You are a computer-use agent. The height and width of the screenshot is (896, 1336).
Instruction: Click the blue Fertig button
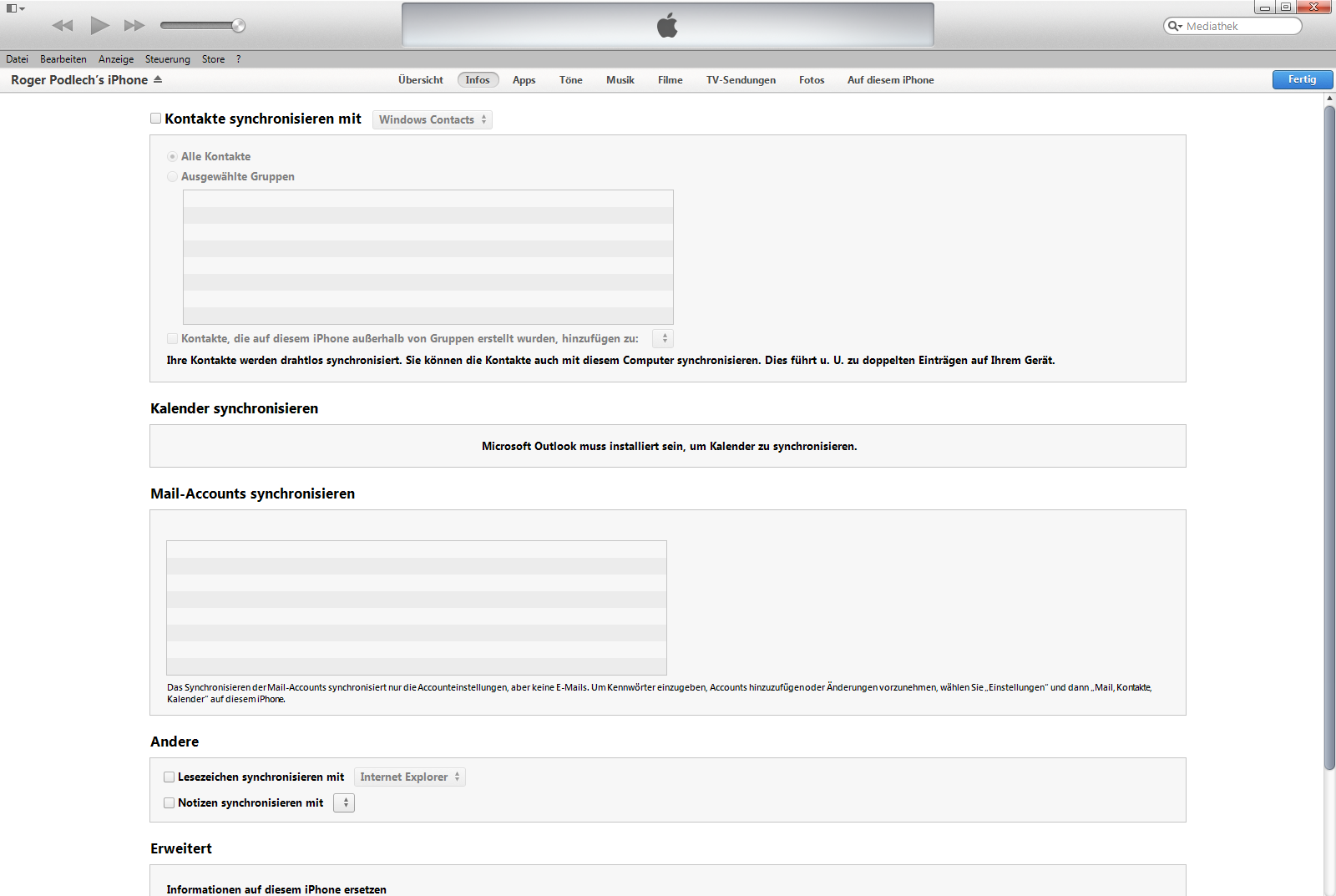point(1303,79)
